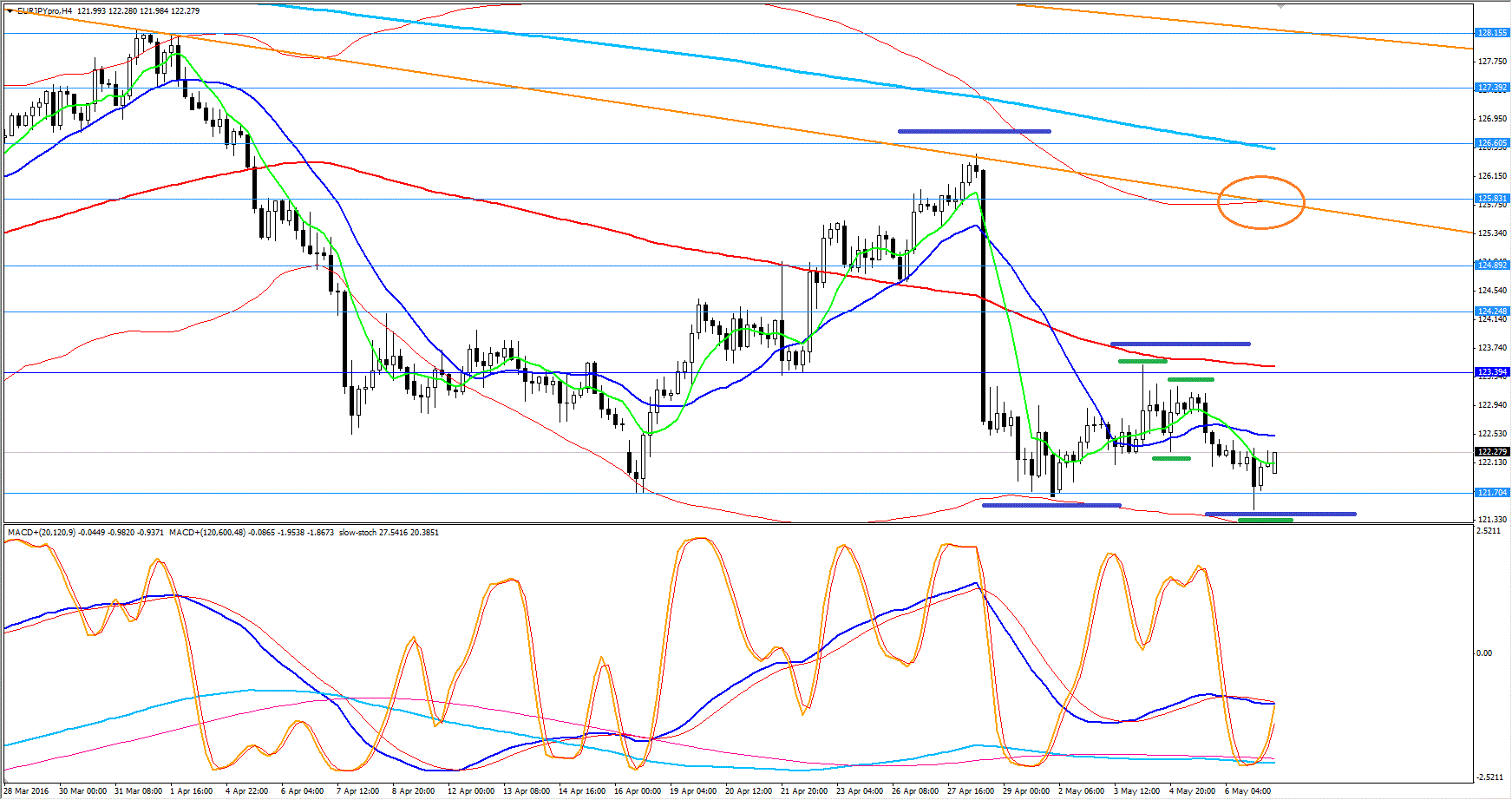Click 124.540 on the price scale
This screenshot has height=800, width=1512.
[1492, 291]
